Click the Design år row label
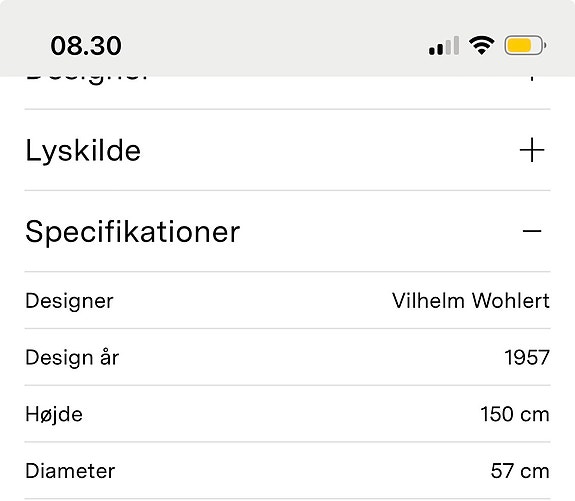 pos(72,358)
